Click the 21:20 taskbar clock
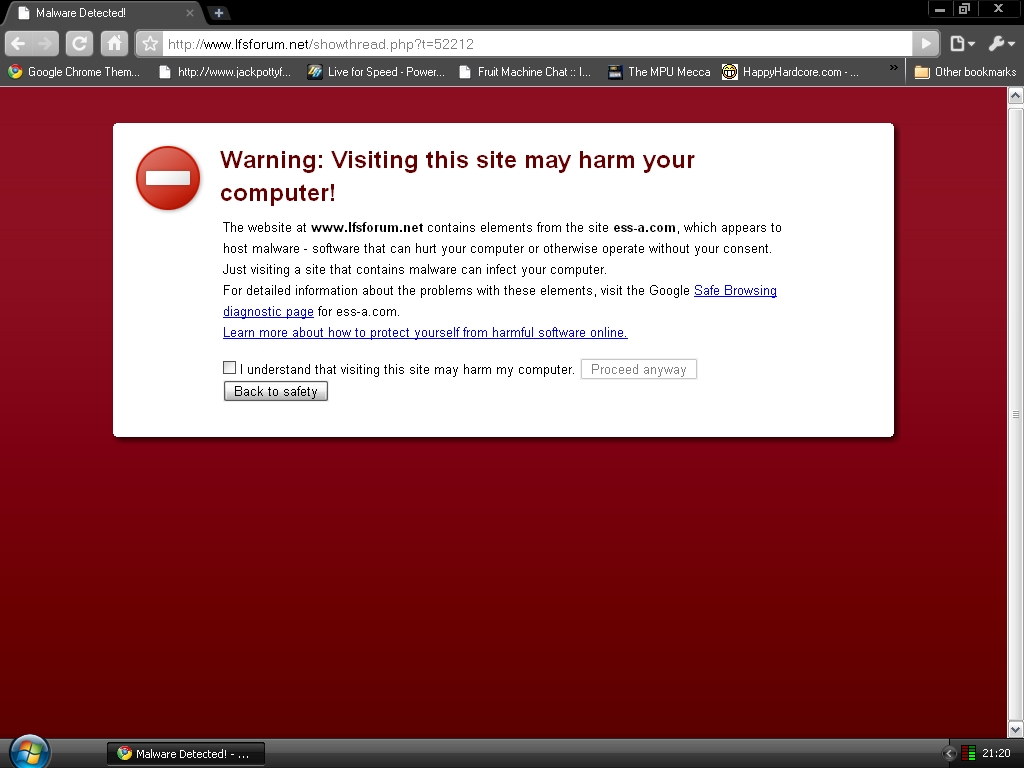Screen dimensions: 1024x768 tap(997, 754)
